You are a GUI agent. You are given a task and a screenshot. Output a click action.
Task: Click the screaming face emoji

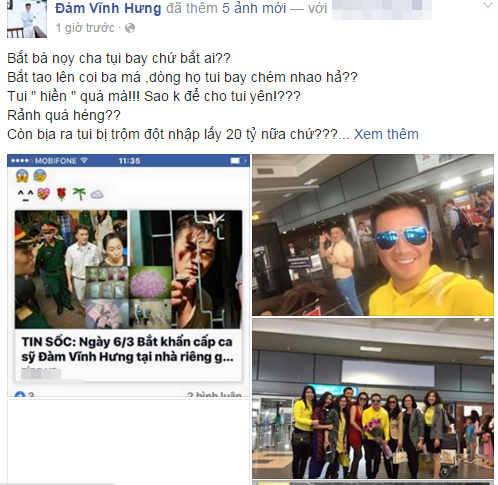[x=22, y=175]
